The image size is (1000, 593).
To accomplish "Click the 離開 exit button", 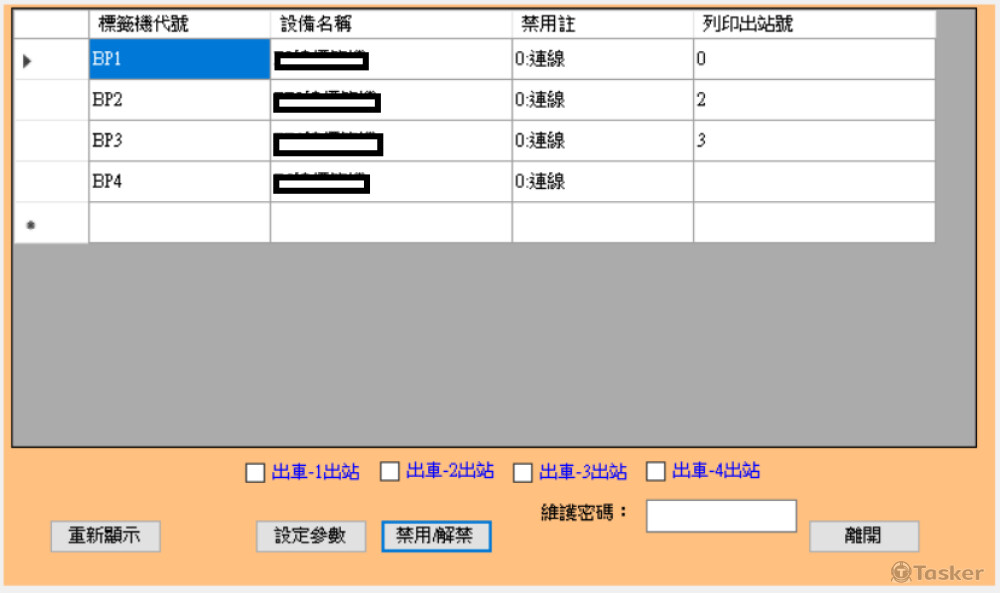I will 863,535.
